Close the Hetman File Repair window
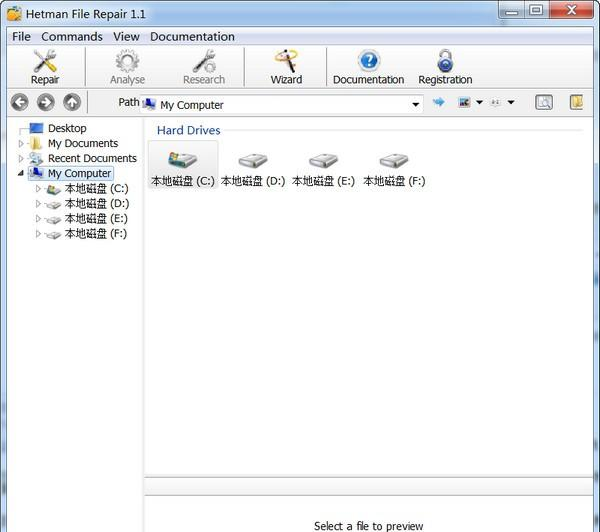Image resolution: width=600 pixels, height=532 pixels. pyautogui.click(x=571, y=10)
